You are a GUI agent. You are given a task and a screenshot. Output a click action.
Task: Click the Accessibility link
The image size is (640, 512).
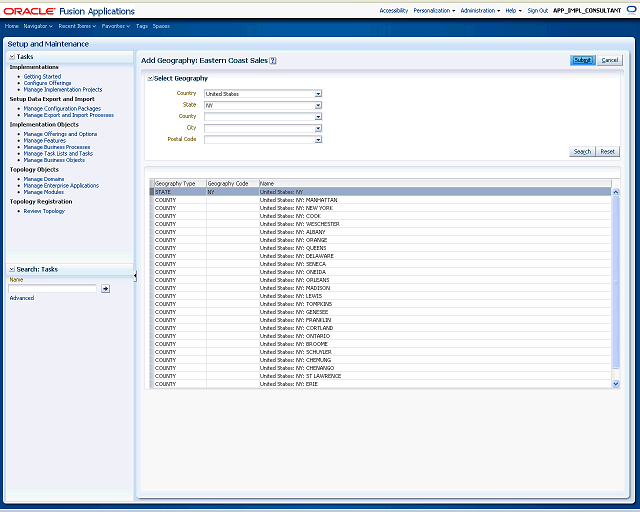(x=393, y=11)
